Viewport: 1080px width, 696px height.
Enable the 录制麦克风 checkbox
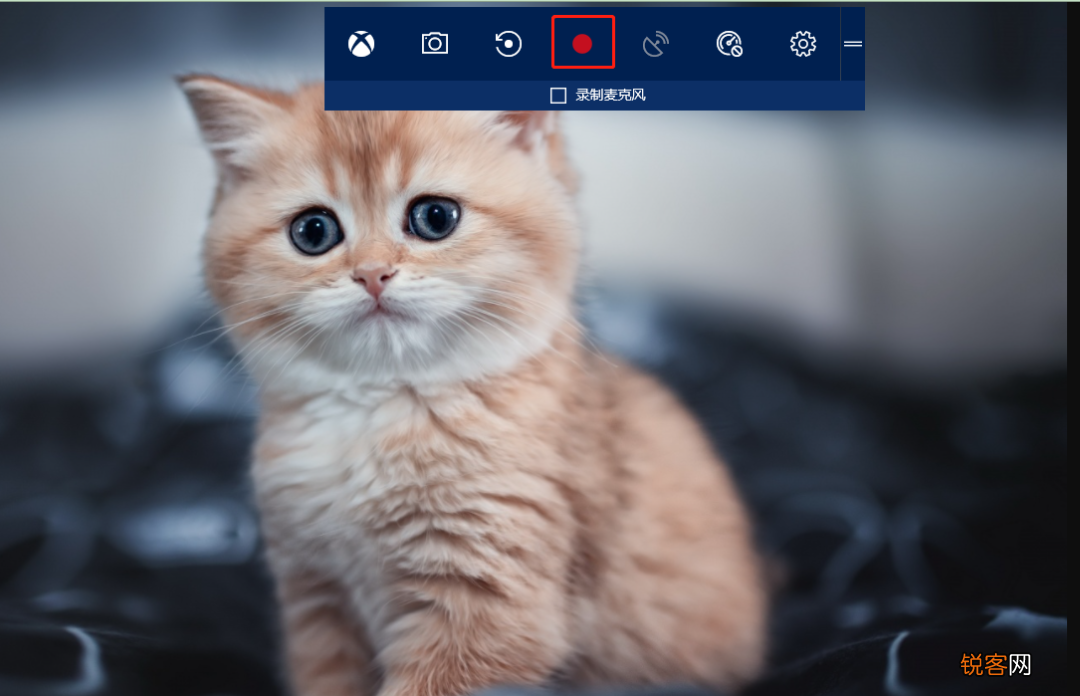pyautogui.click(x=558, y=95)
